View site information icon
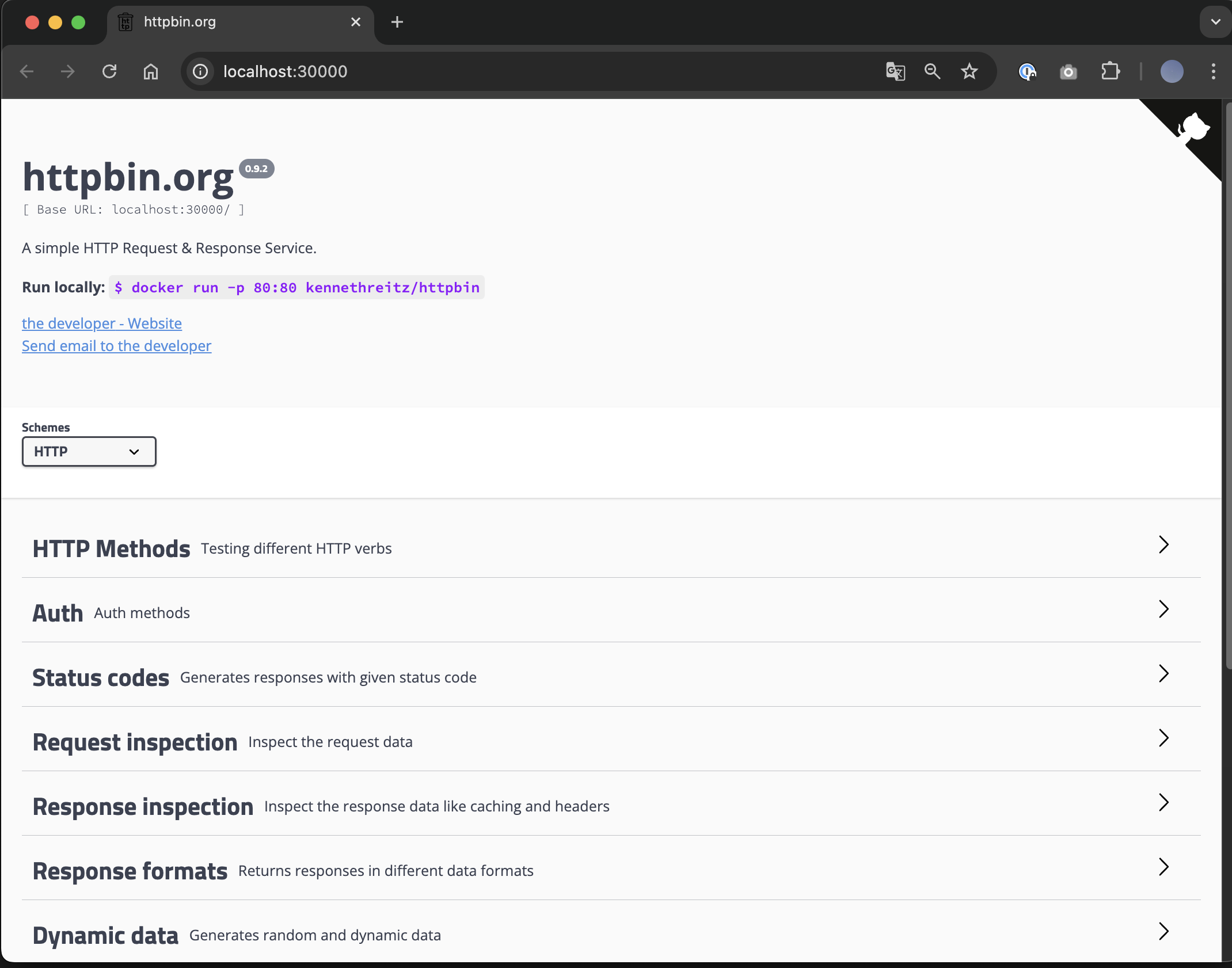Viewport: 1232px width, 968px height. [200, 71]
